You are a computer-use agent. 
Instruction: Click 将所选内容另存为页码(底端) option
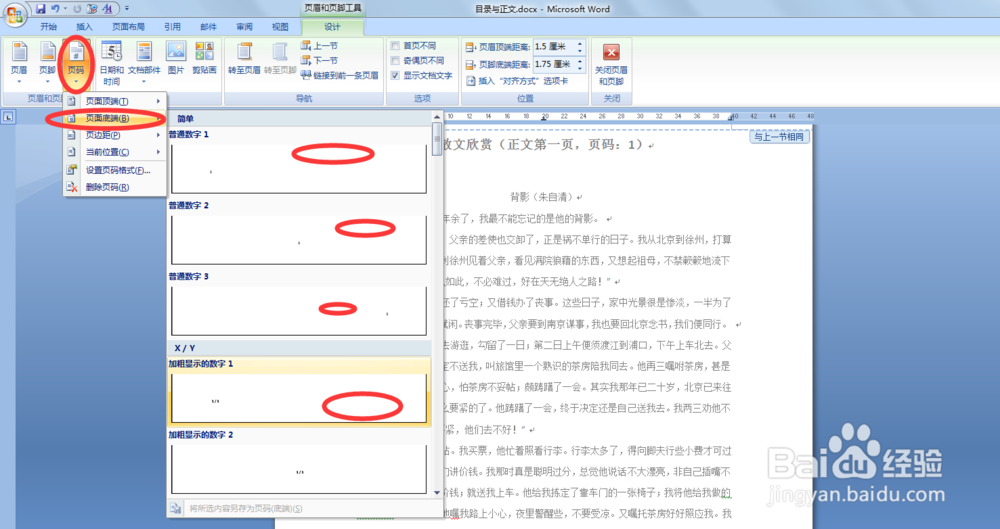[246, 509]
